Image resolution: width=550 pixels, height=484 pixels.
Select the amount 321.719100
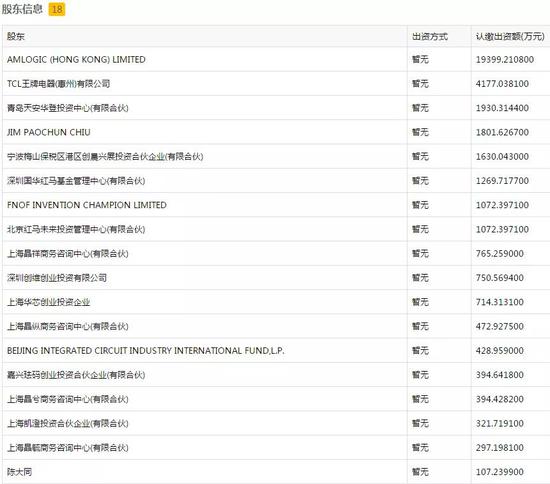499,423
